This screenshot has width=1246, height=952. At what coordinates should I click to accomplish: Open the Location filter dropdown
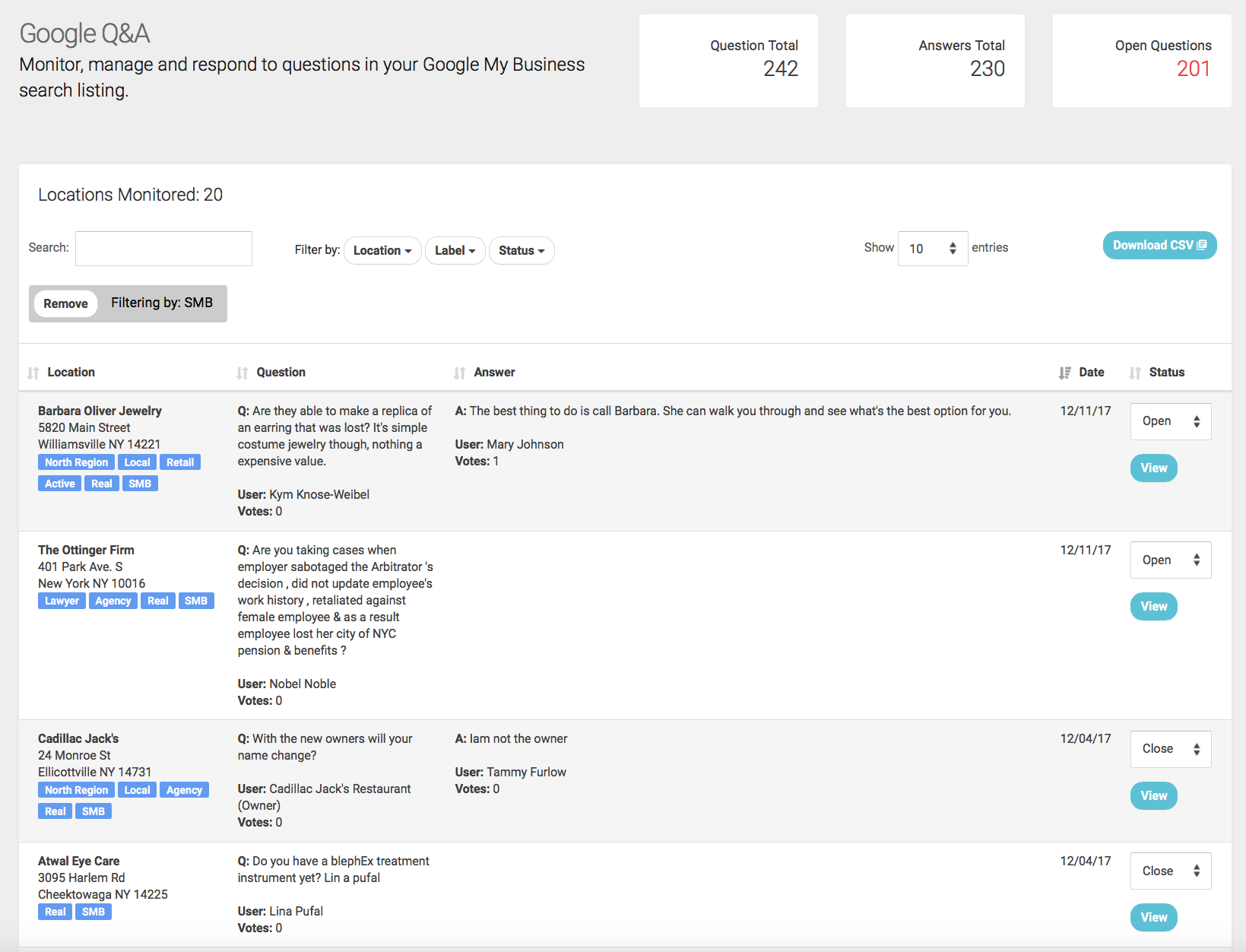point(382,250)
